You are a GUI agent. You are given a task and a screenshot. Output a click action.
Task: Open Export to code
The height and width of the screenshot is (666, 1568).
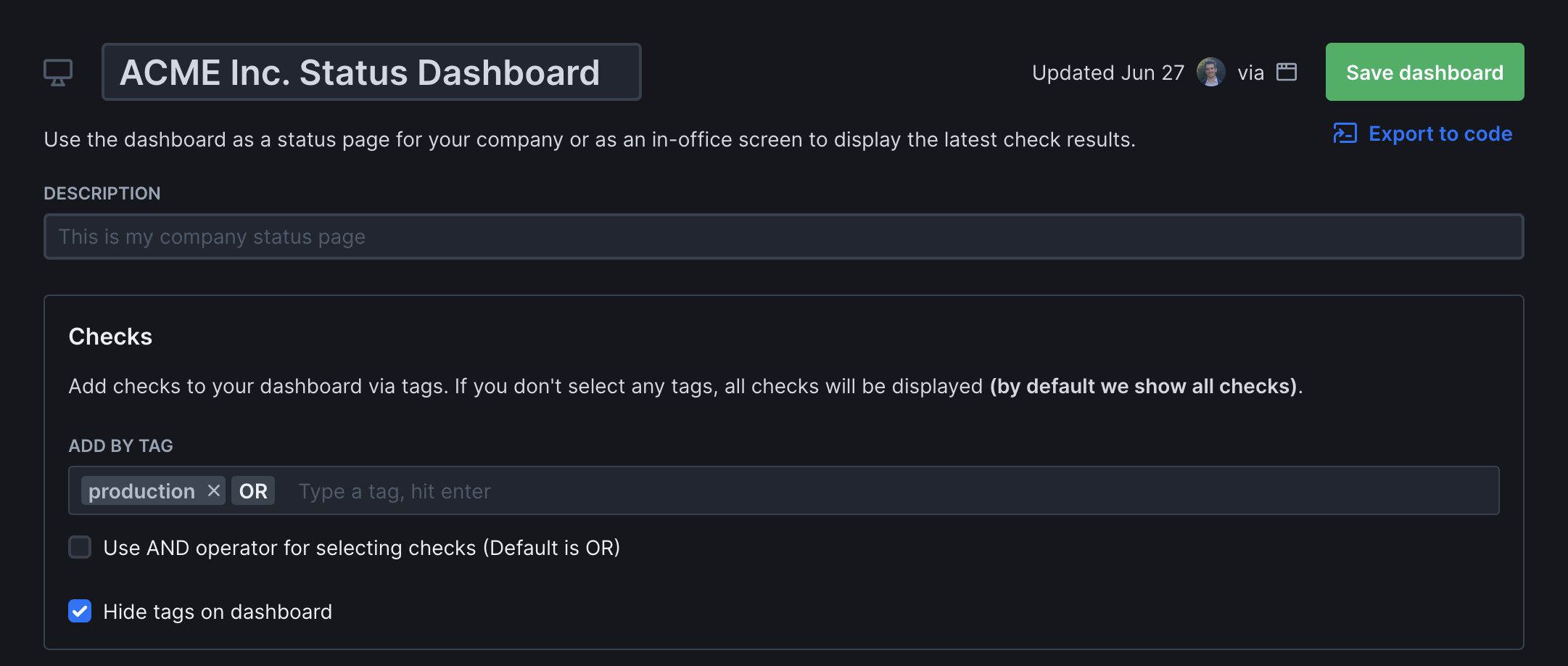pos(1440,133)
